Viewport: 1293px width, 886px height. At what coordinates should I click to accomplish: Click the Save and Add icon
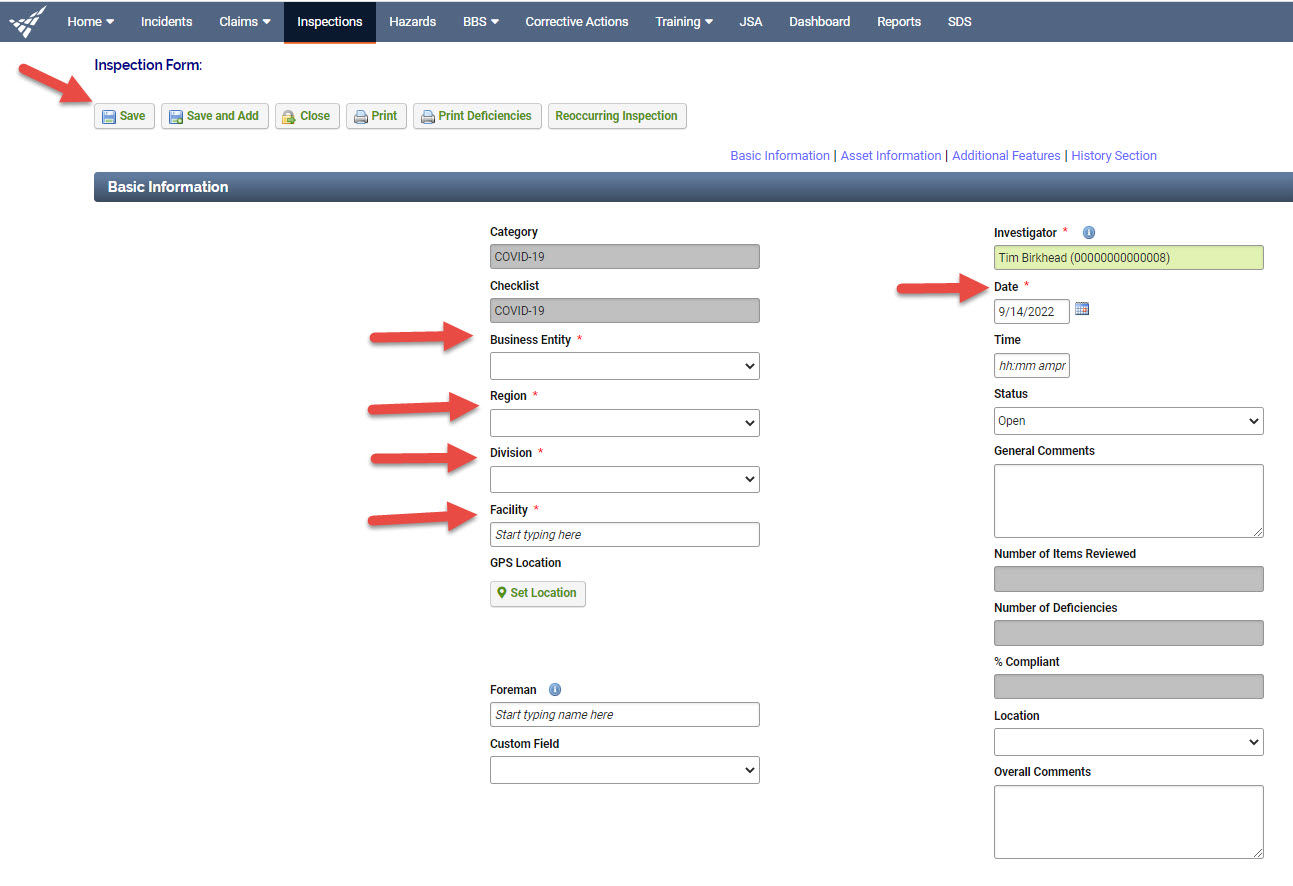pyautogui.click(x=175, y=116)
